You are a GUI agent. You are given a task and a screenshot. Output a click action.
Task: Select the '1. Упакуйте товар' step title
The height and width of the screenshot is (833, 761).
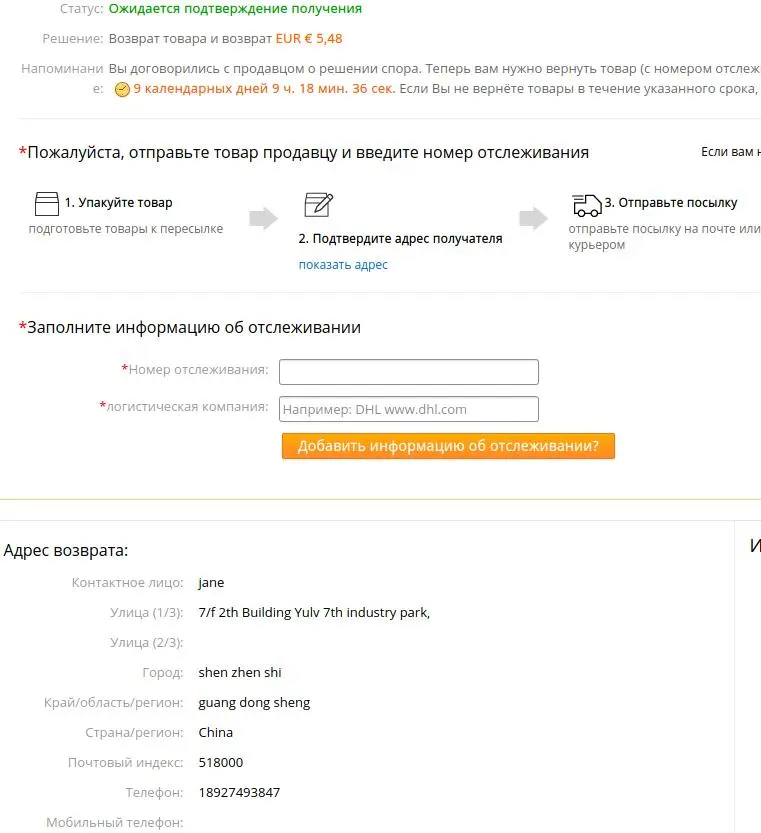pyautogui.click(x=119, y=202)
